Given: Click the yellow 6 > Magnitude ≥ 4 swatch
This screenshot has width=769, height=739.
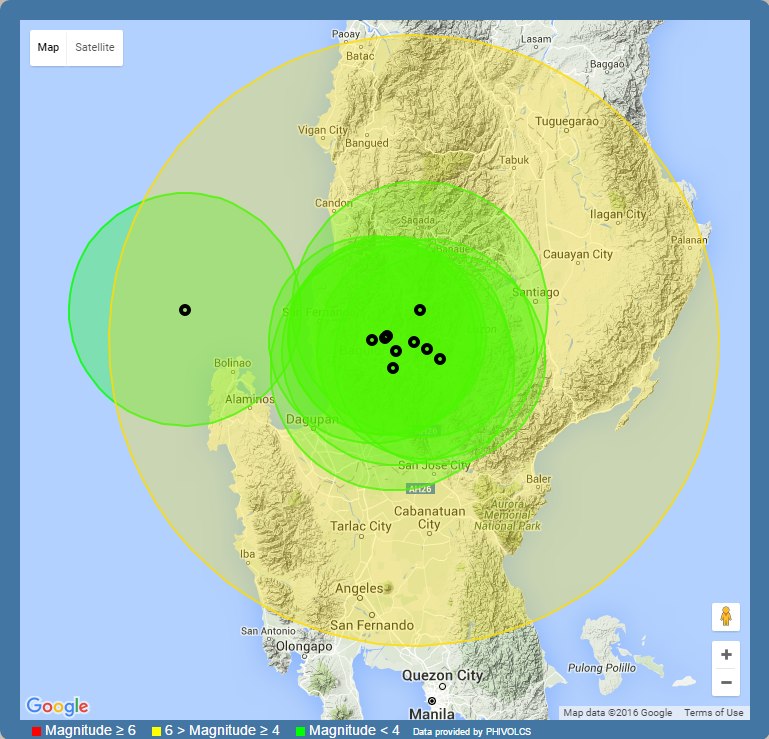Looking at the screenshot, I should [x=156, y=732].
